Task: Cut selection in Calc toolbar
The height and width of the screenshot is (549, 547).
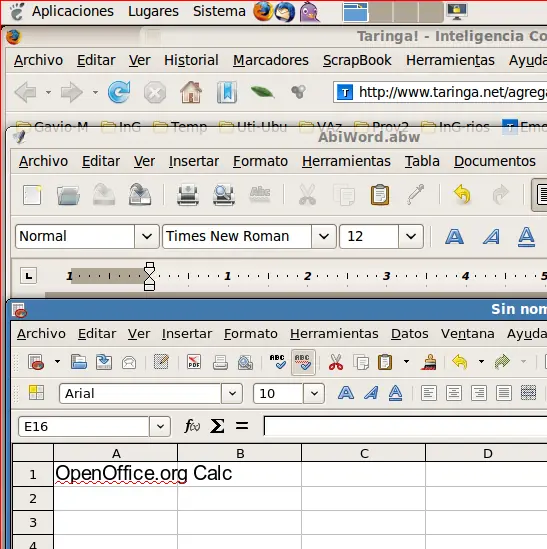Action: click(x=336, y=362)
